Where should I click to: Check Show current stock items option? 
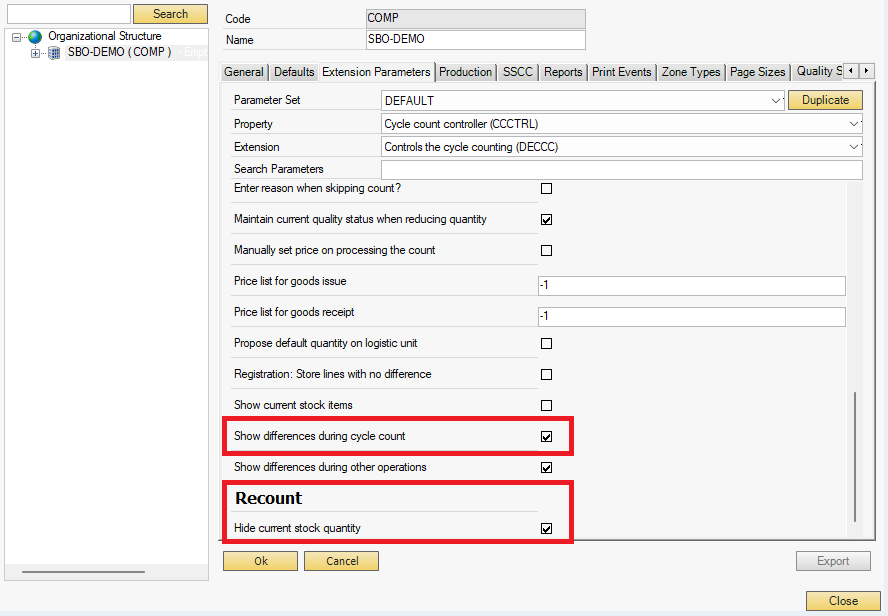coord(546,406)
